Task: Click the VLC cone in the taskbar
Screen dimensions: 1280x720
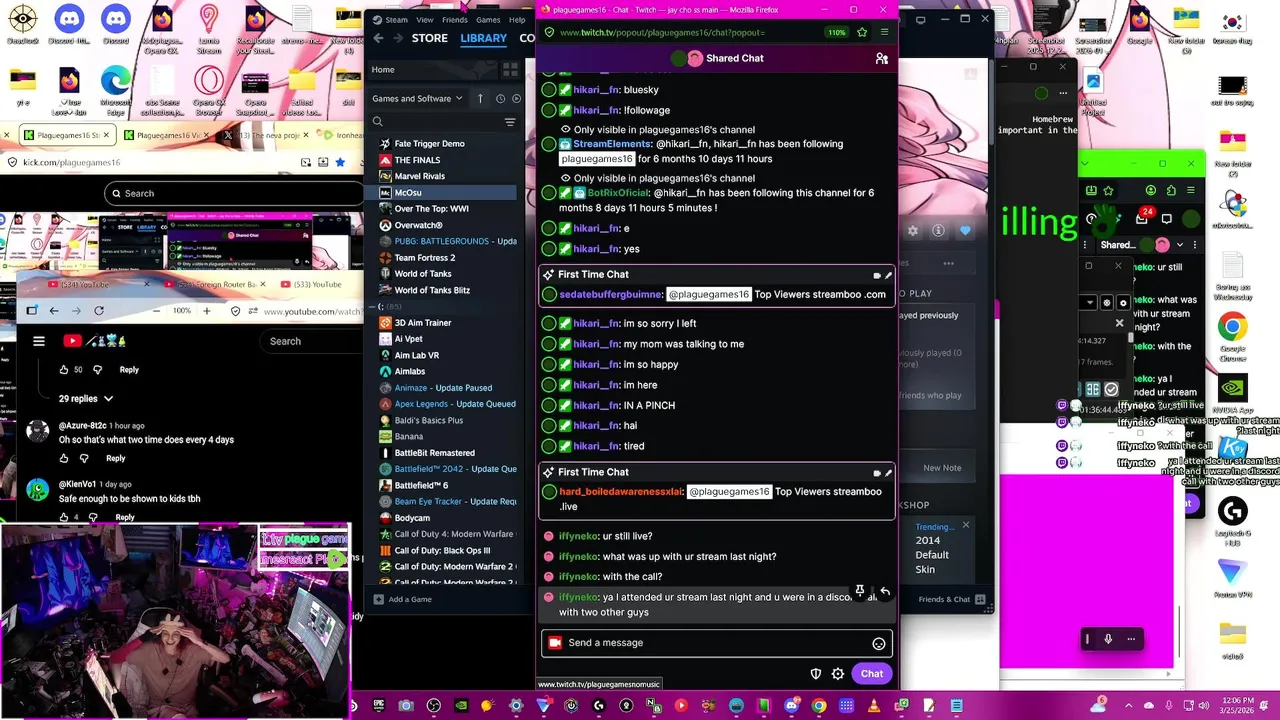Action: pos(874,706)
